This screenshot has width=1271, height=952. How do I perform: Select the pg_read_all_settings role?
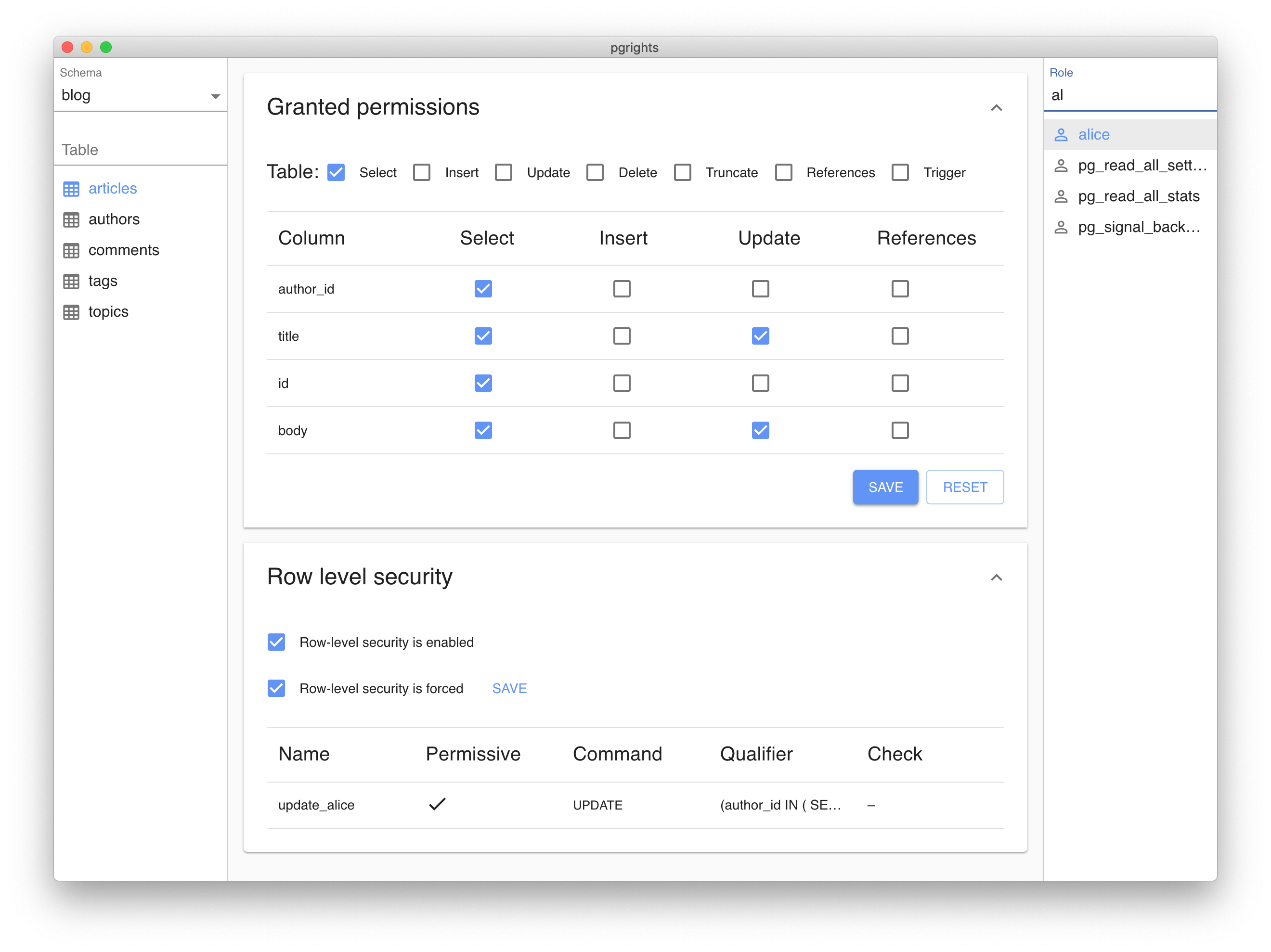coord(1129,166)
